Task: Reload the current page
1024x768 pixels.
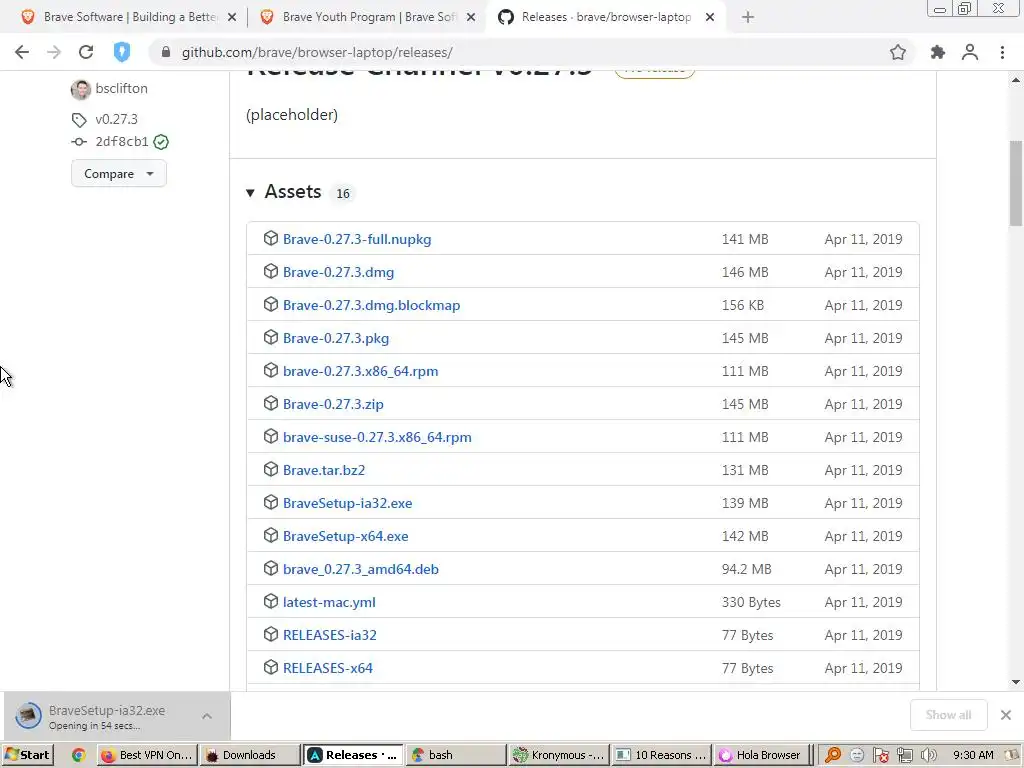Action: coord(86,52)
